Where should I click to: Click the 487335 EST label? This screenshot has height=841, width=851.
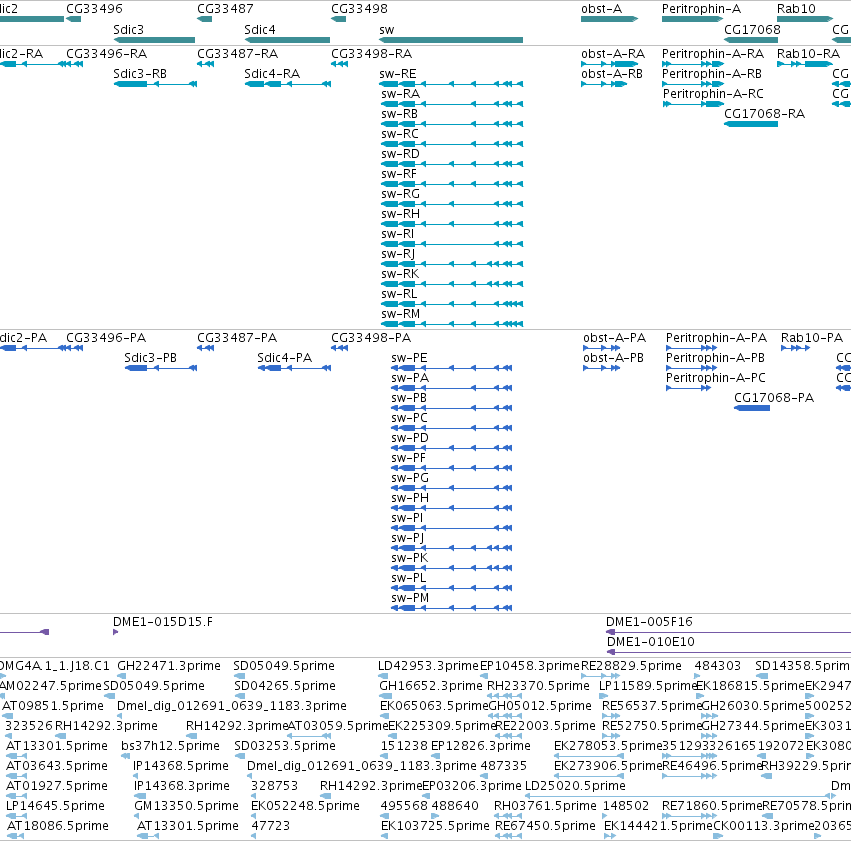pyautogui.click(x=504, y=766)
